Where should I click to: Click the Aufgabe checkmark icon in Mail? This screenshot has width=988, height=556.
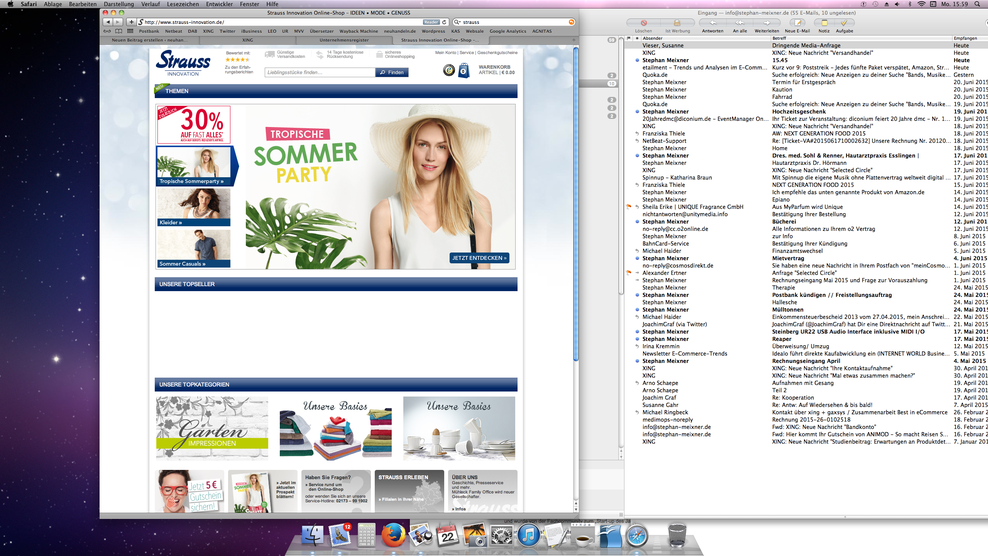pyautogui.click(x=844, y=23)
